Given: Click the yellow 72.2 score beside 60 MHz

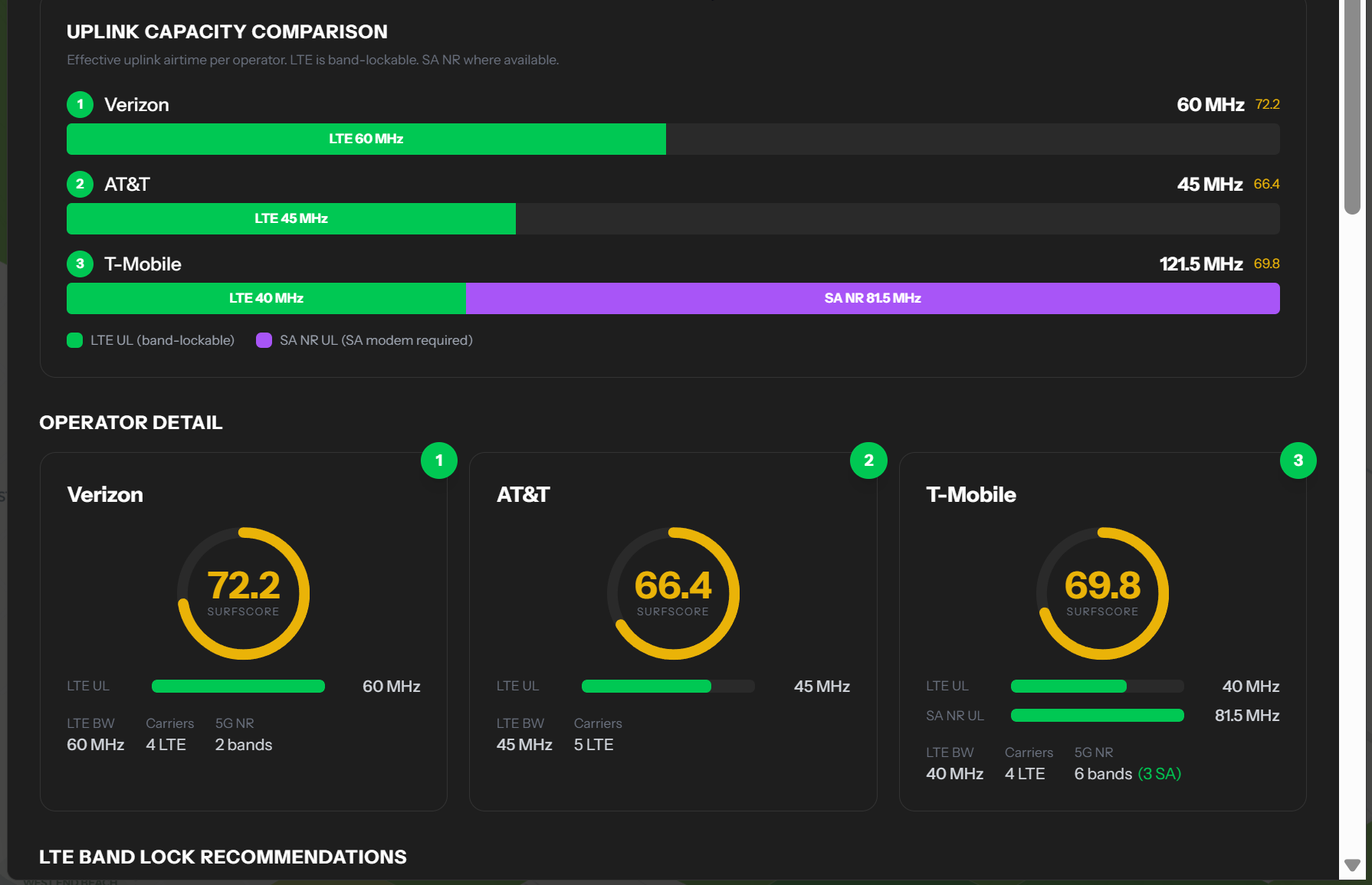Looking at the screenshot, I should pyautogui.click(x=1268, y=104).
